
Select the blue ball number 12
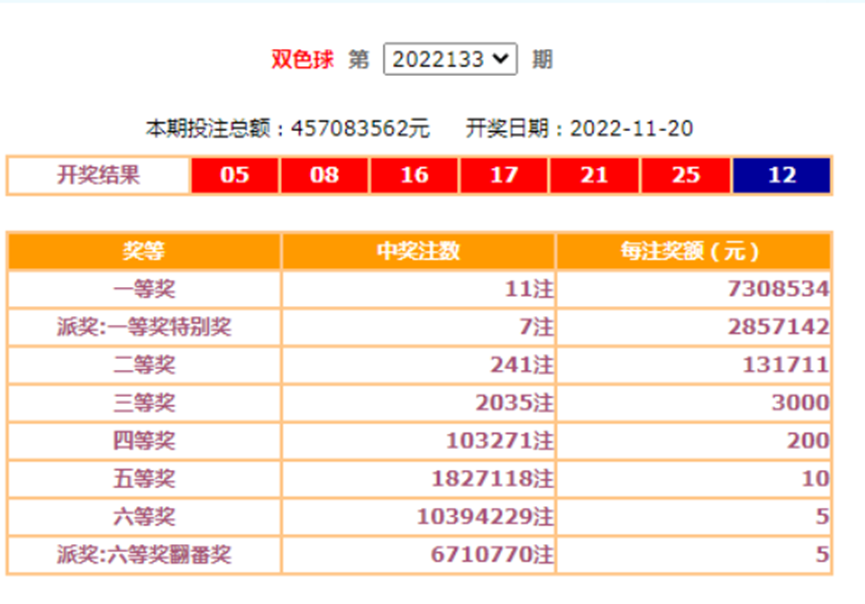point(781,176)
